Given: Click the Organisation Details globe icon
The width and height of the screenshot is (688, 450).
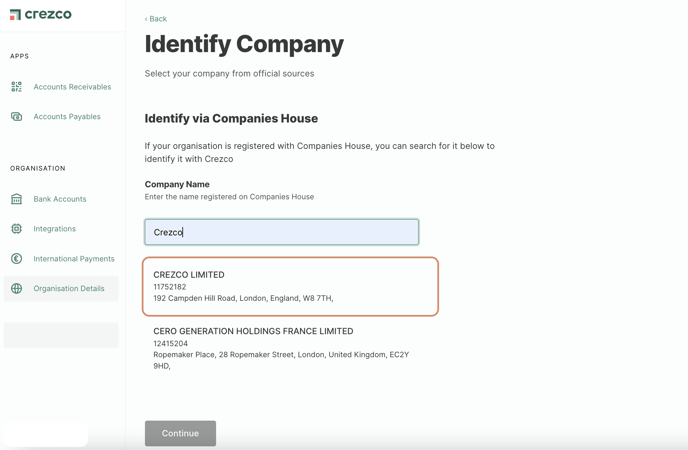Looking at the screenshot, I should tap(16, 288).
